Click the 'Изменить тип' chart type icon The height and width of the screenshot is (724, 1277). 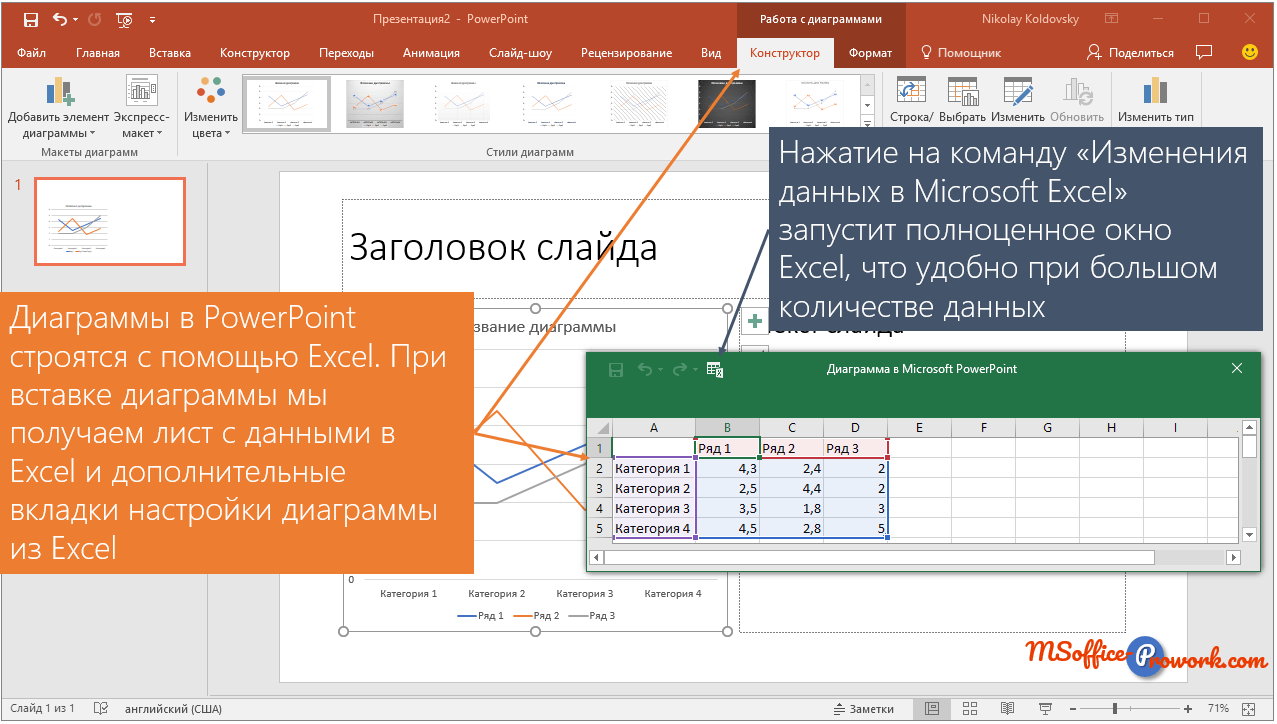pos(1155,100)
